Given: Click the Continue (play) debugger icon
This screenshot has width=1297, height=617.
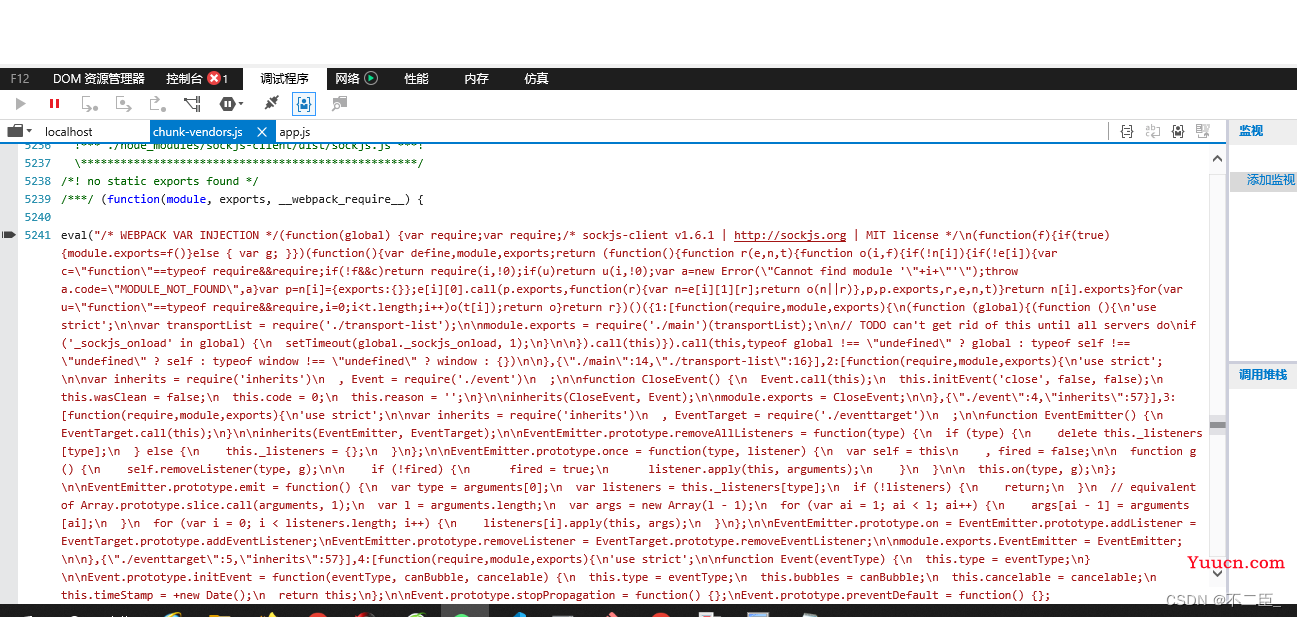Looking at the screenshot, I should pos(21,103).
